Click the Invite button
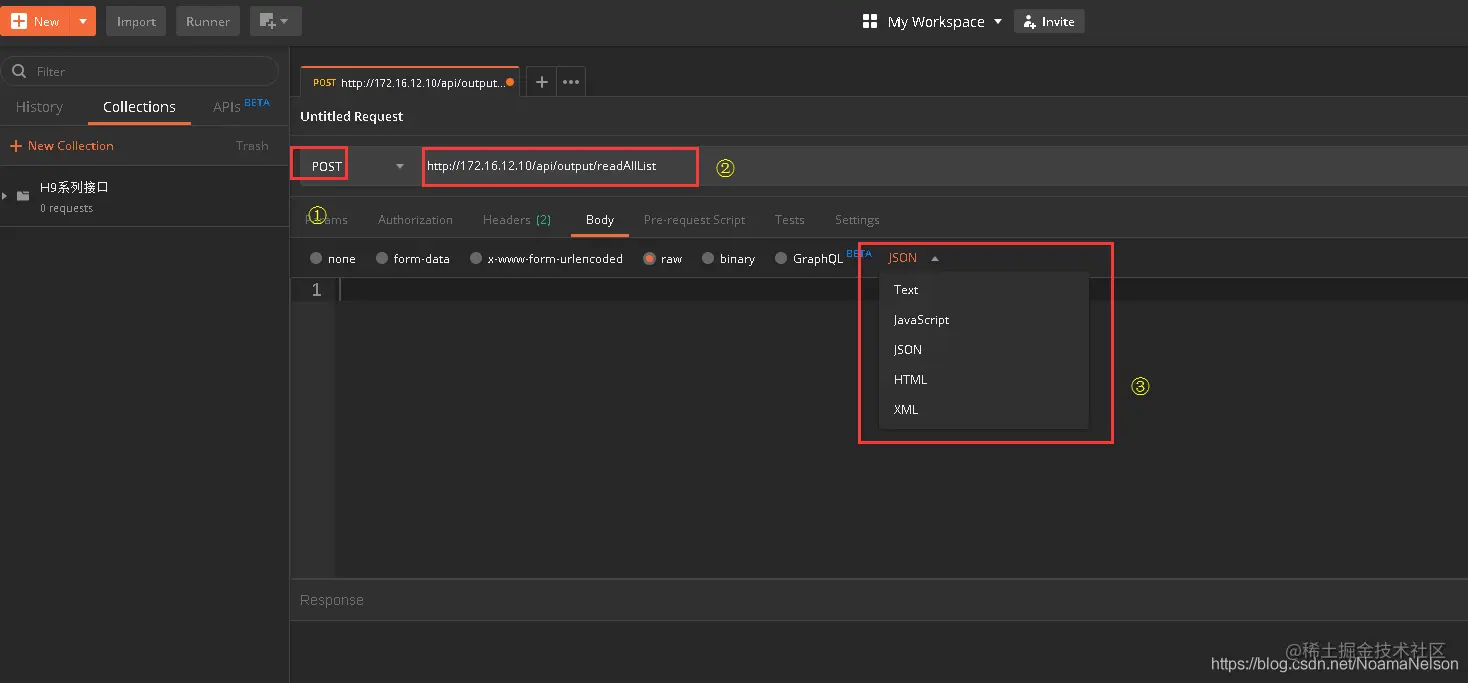The image size is (1468, 683). click(x=1049, y=21)
